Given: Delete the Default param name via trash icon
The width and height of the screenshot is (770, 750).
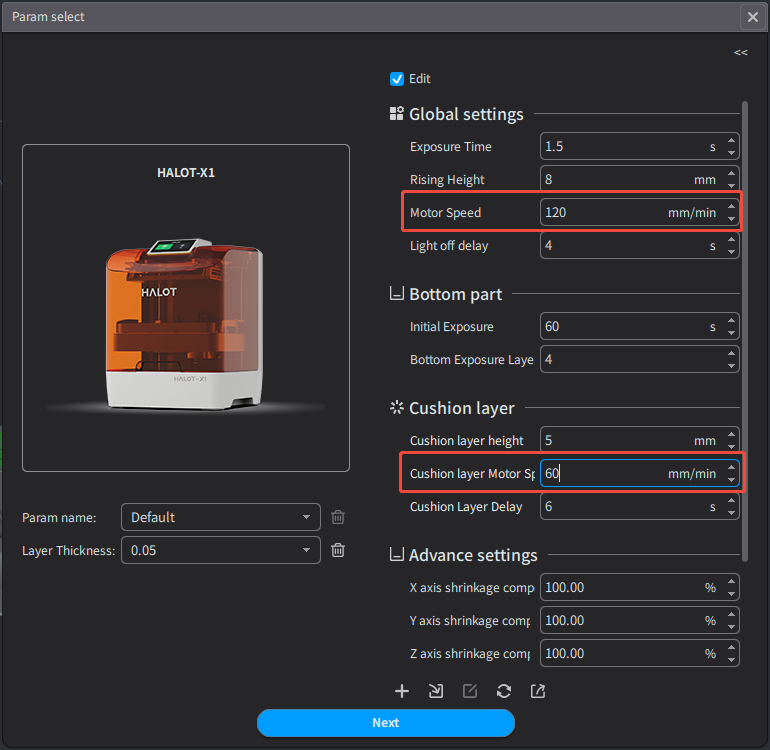Looking at the screenshot, I should (x=338, y=517).
